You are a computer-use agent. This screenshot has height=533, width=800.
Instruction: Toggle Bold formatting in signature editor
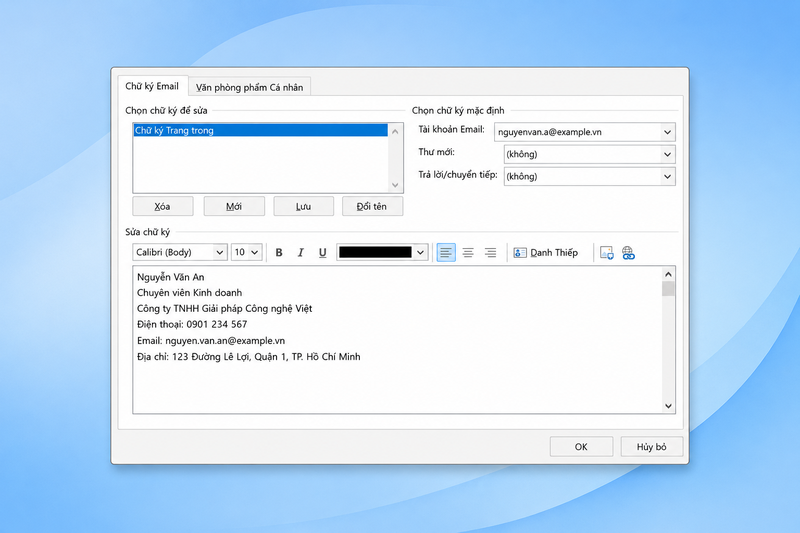click(x=279, y=252)
